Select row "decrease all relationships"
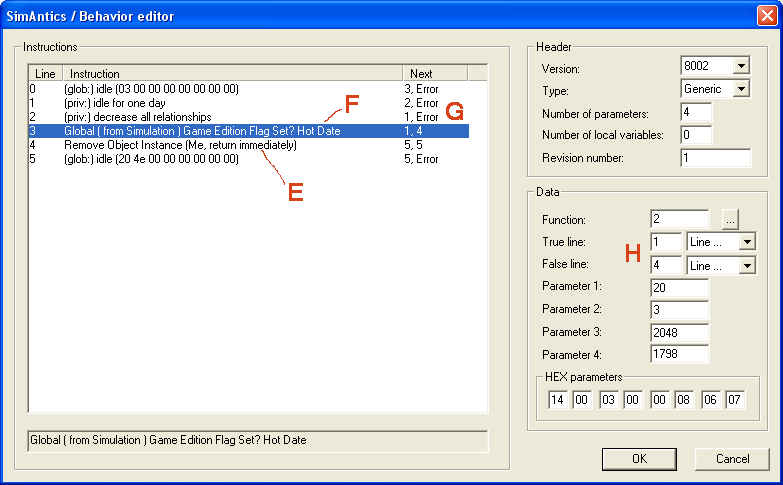783x485 pixels. [249, 117]
